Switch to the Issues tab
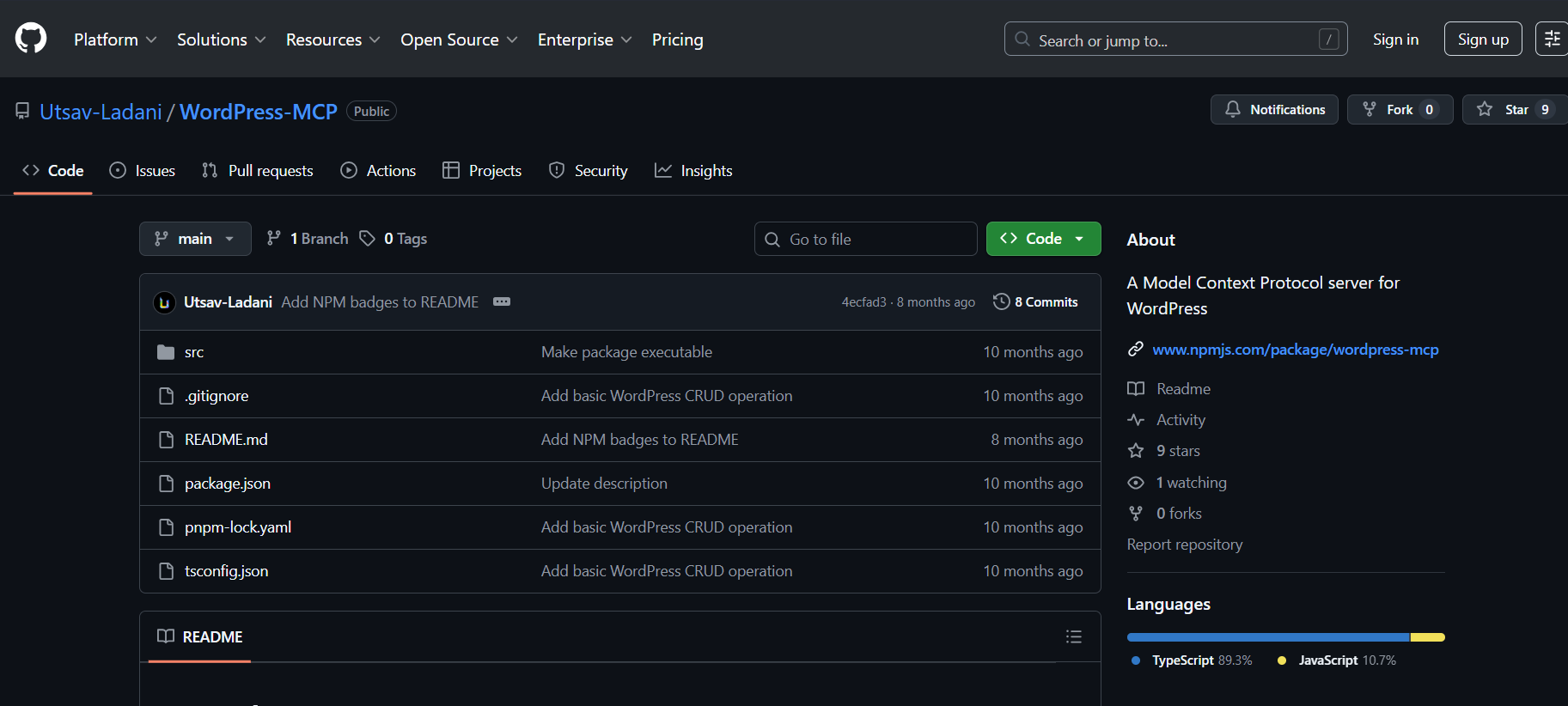Screen dimensions: 1568x706 [143, 171]
